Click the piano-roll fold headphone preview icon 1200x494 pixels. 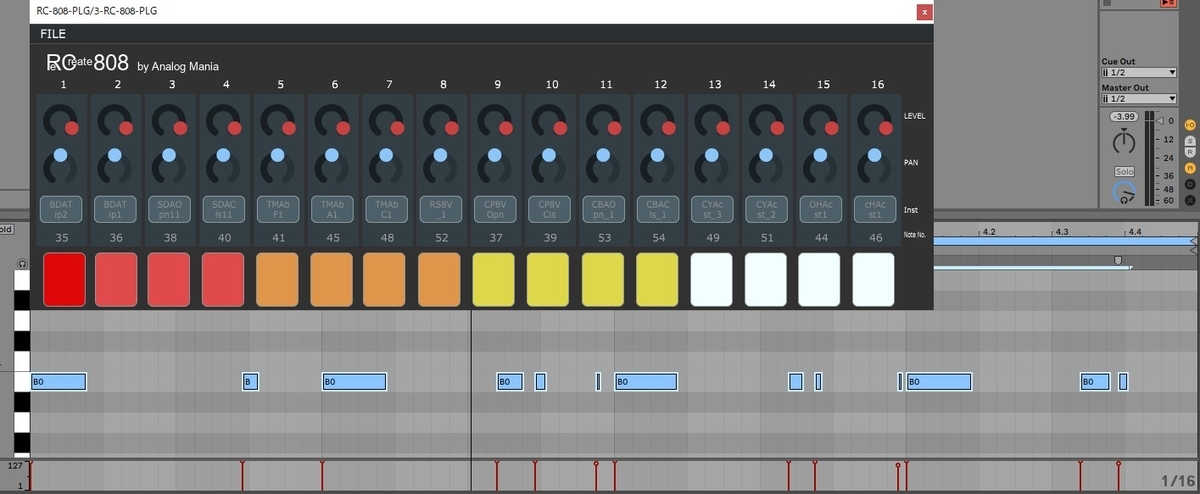tap(21, 263)
